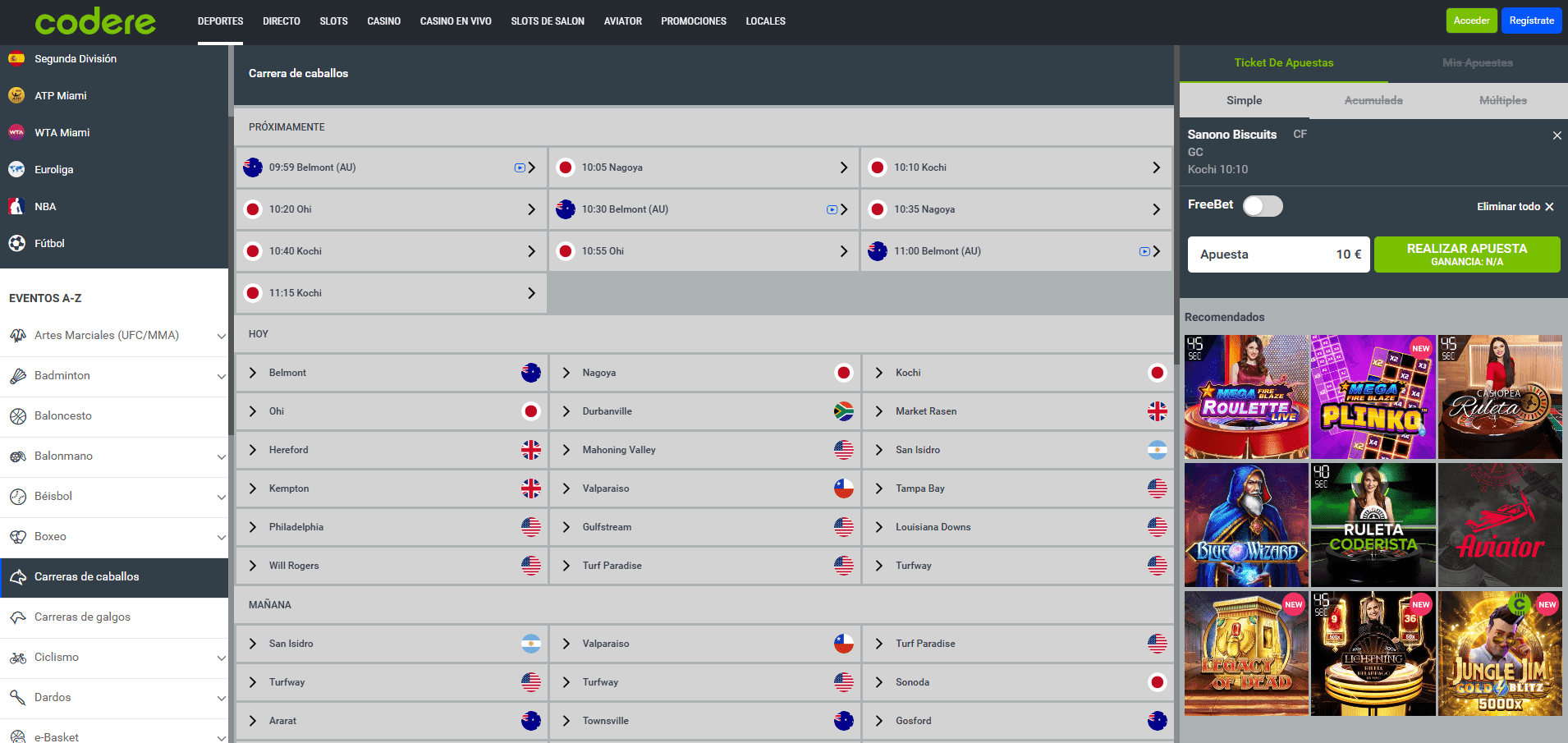This screenshot has height=743, width=1568.
Task: Click the Carreras de caballos horse icon
Action: [18, 576]
